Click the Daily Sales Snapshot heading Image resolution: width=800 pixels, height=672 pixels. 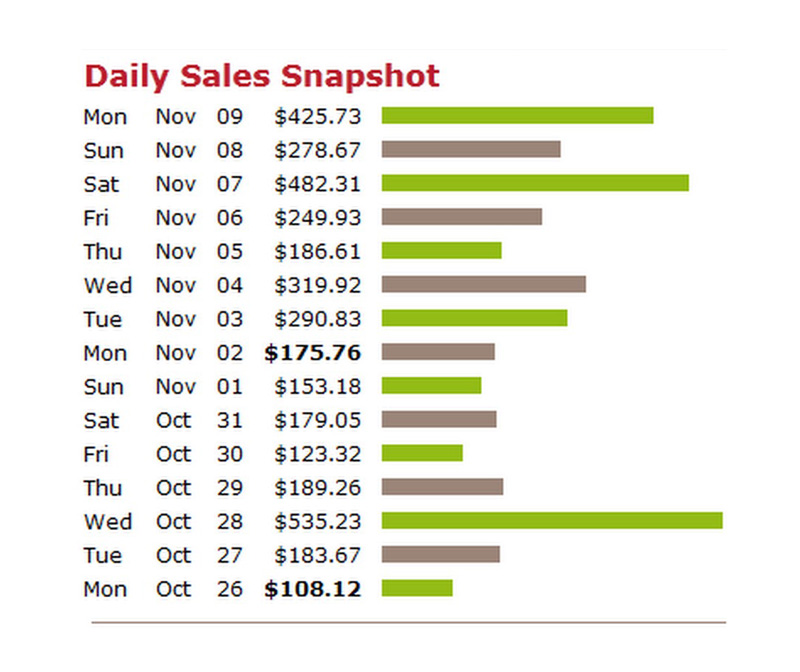tap(262, 76)
